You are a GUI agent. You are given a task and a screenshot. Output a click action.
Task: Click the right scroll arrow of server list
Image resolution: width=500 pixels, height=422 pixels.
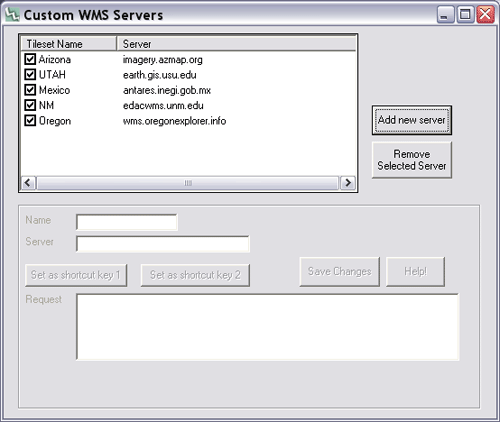pos(348,183)
